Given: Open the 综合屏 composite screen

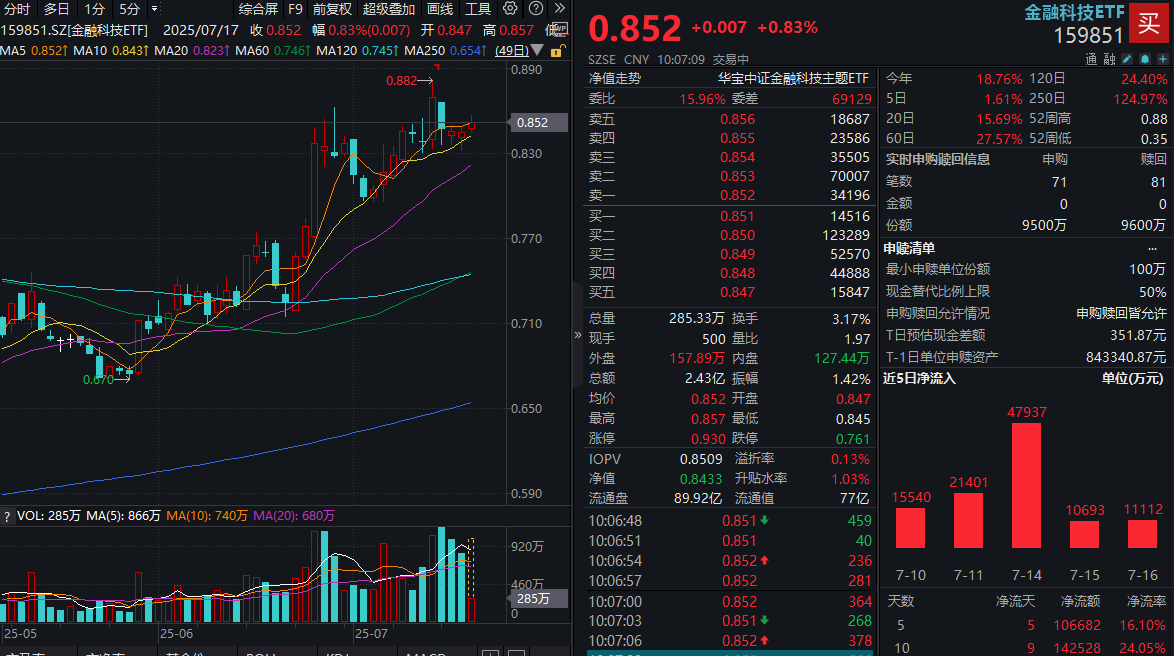Looking at the screenshot, I should point(258,9).
